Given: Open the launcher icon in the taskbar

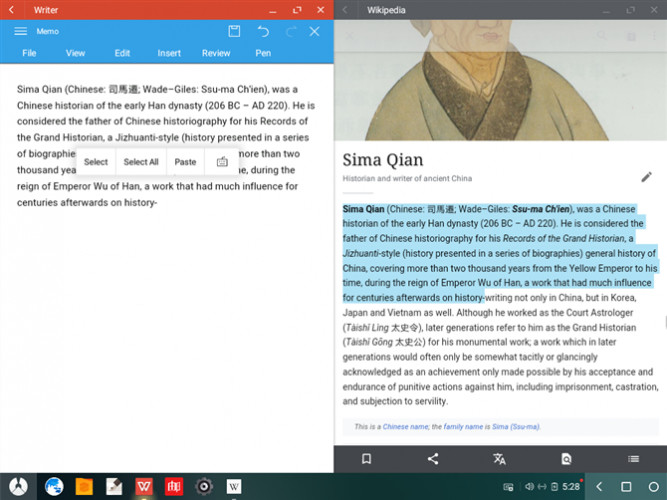Looking at the screenshot, I should click(x=18, y=486).
